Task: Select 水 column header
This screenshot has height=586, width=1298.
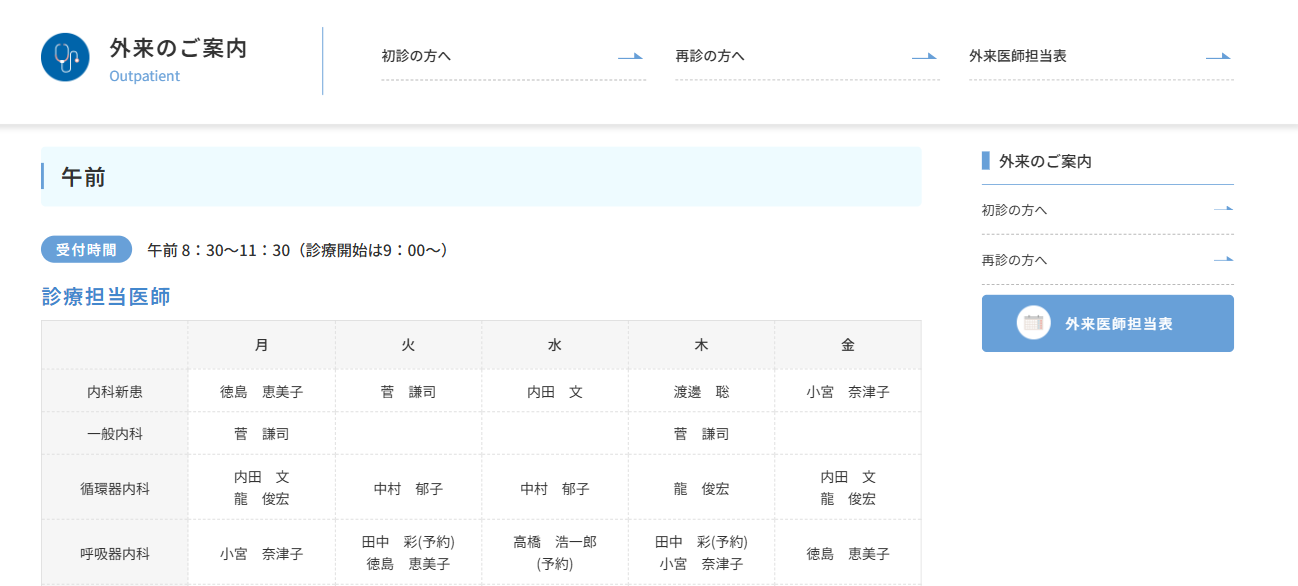Action: click(x=555, y=345)
